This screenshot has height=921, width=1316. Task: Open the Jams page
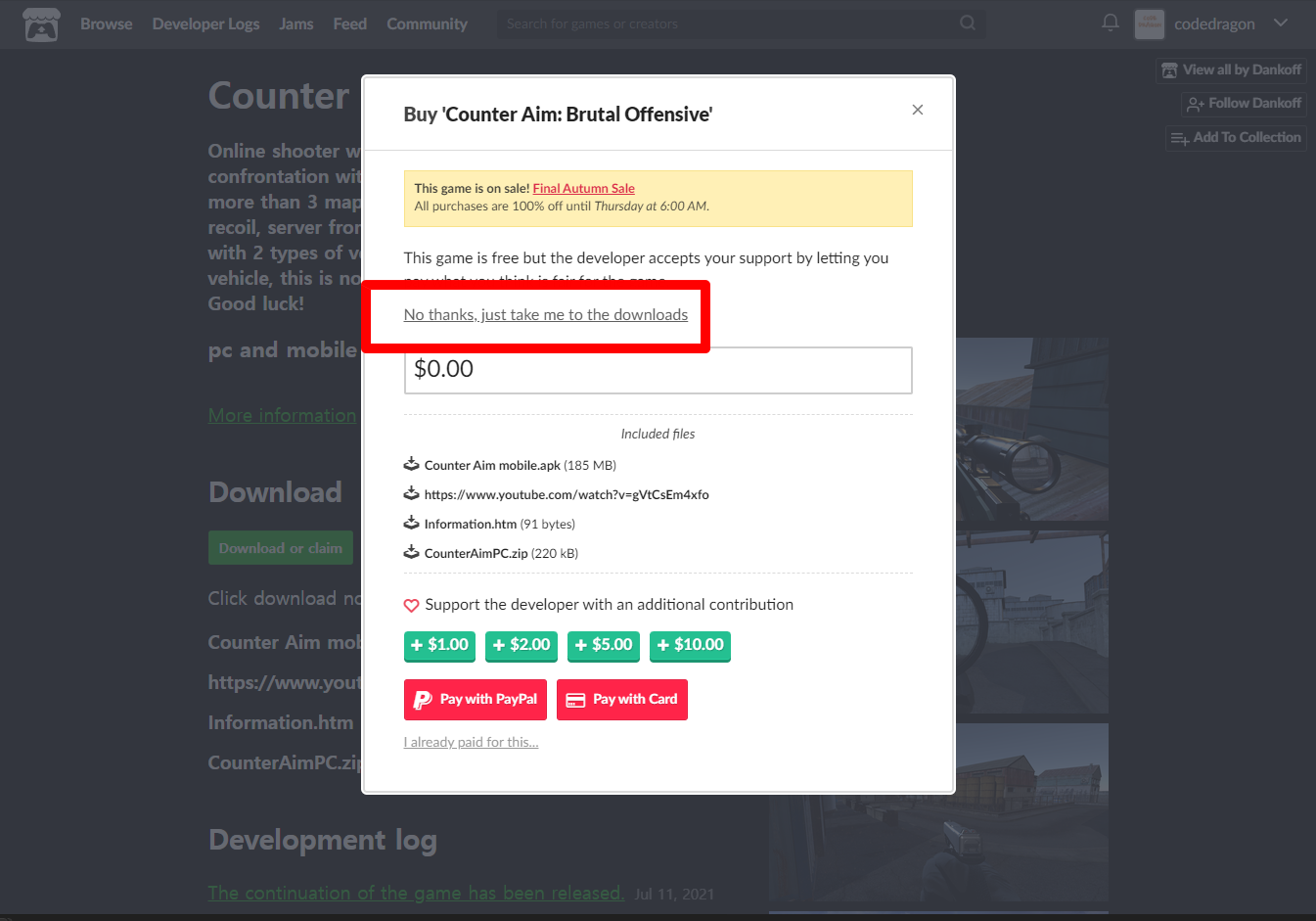tap(296, 23)
